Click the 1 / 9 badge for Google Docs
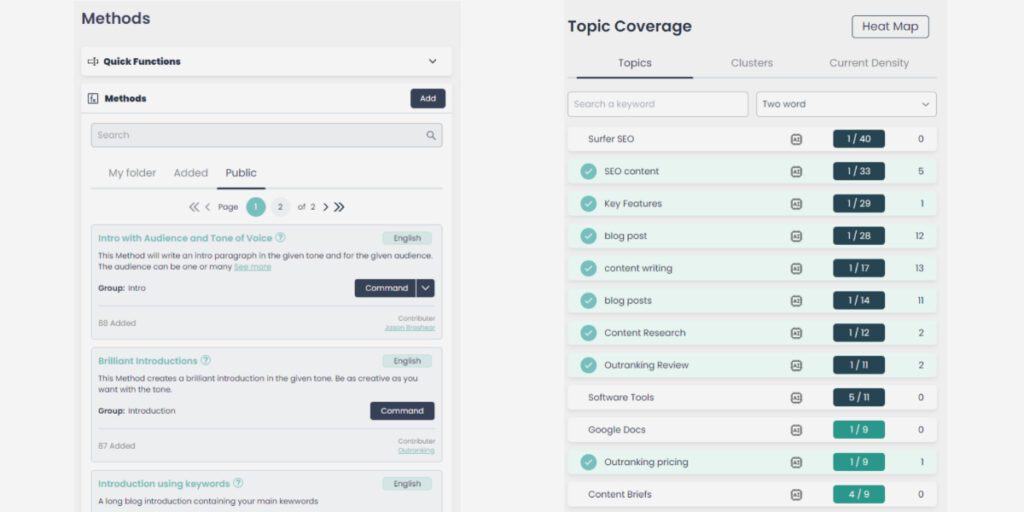This screenshot has width=1024, height=512. pos(859,430)
